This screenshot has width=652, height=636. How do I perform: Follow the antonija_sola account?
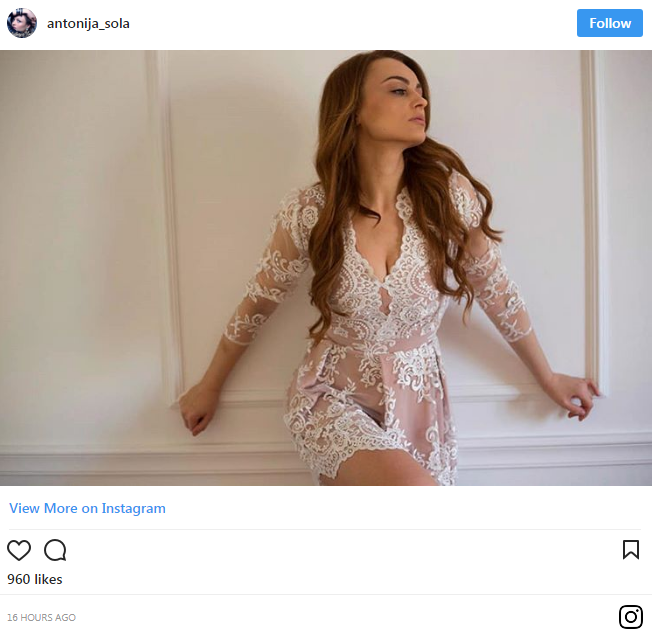609,23
